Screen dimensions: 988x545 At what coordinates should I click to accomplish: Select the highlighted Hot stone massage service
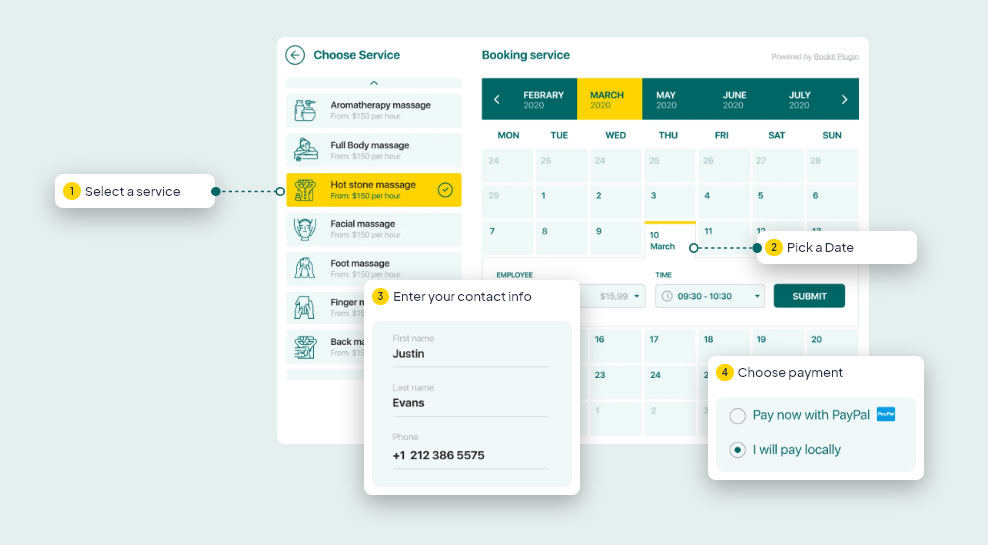click(374, 190)
